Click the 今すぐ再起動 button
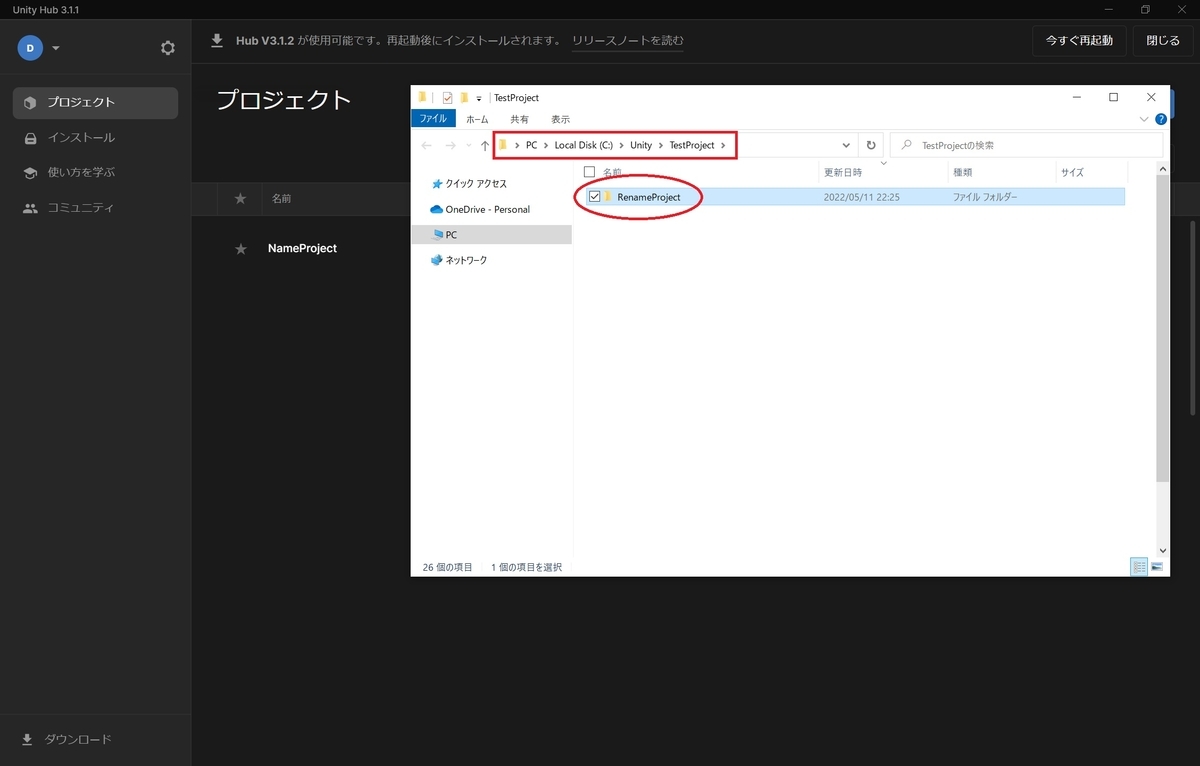The width and height of the screenshot is (1200, 766). tap(1079, 41)
